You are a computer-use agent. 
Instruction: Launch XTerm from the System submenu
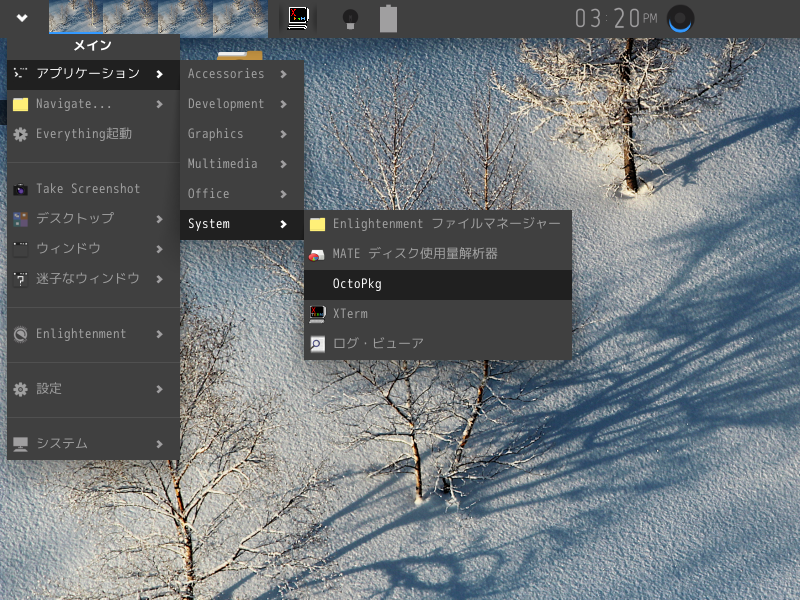pos(438,314)
